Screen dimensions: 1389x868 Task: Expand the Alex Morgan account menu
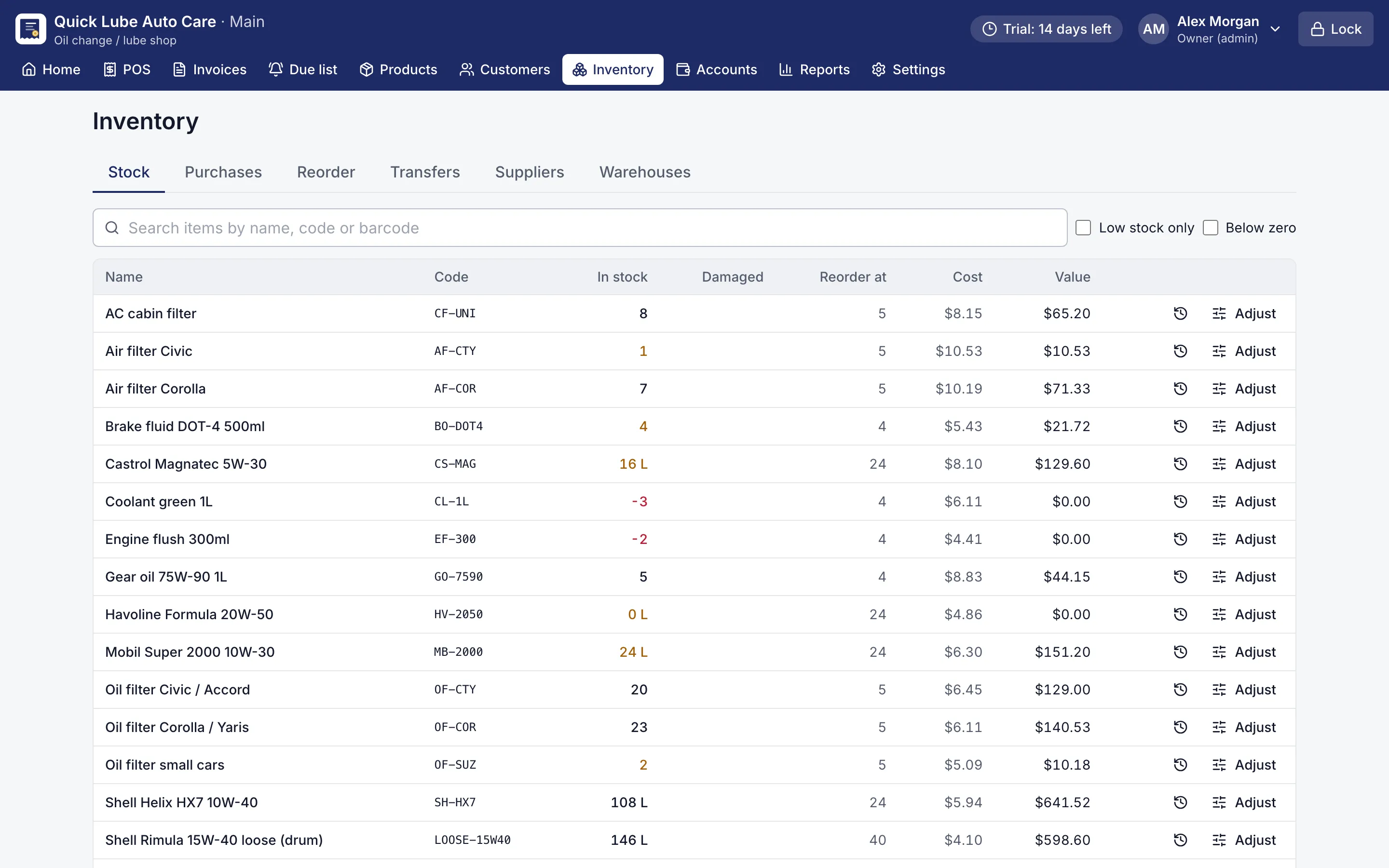click(x=1211, y=29)
